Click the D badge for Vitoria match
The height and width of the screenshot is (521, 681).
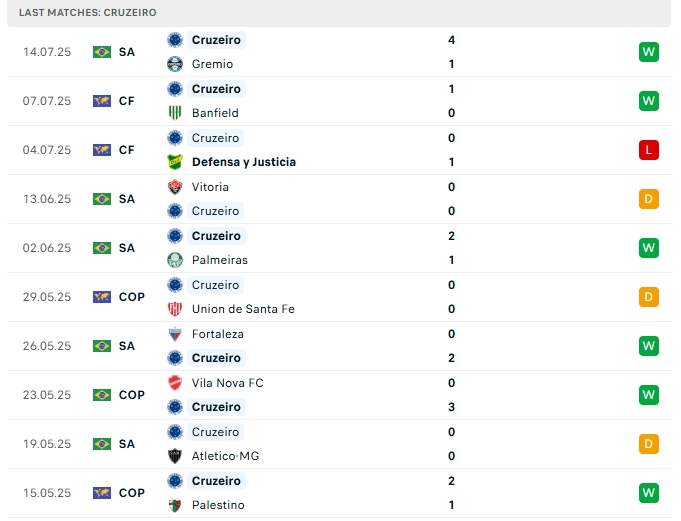click(648, 199)
